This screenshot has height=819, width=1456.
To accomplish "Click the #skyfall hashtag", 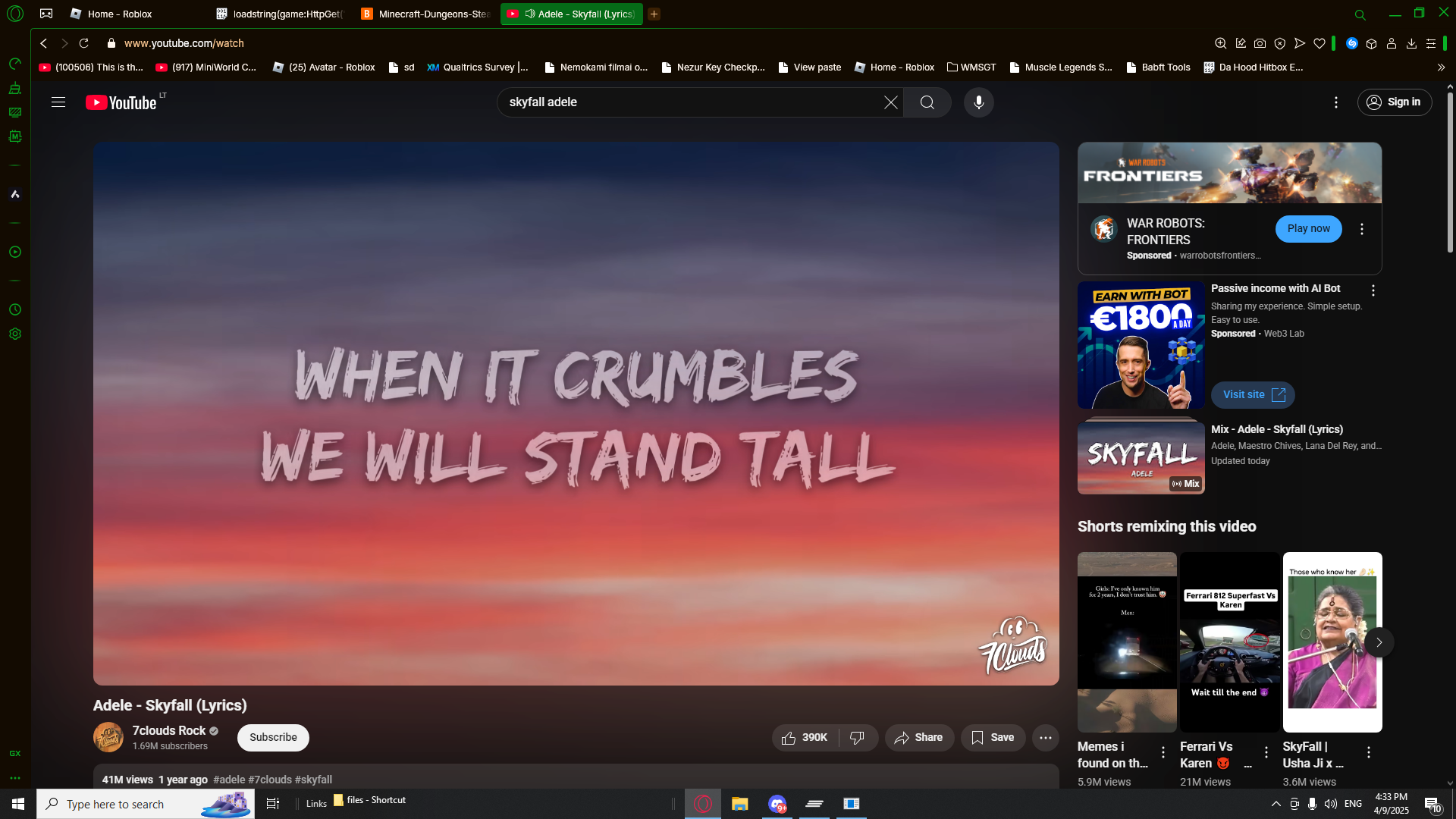I will tap(313, 780).
